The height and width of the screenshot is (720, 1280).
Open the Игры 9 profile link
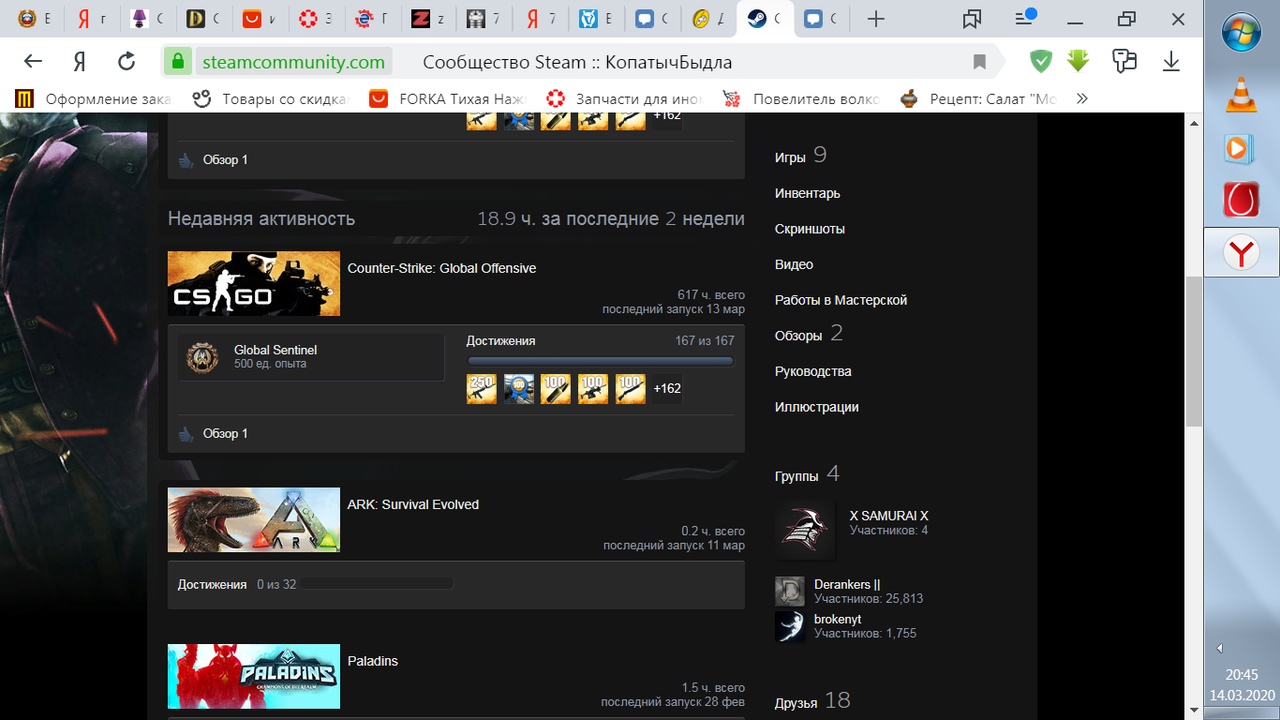tap(801, 155)
